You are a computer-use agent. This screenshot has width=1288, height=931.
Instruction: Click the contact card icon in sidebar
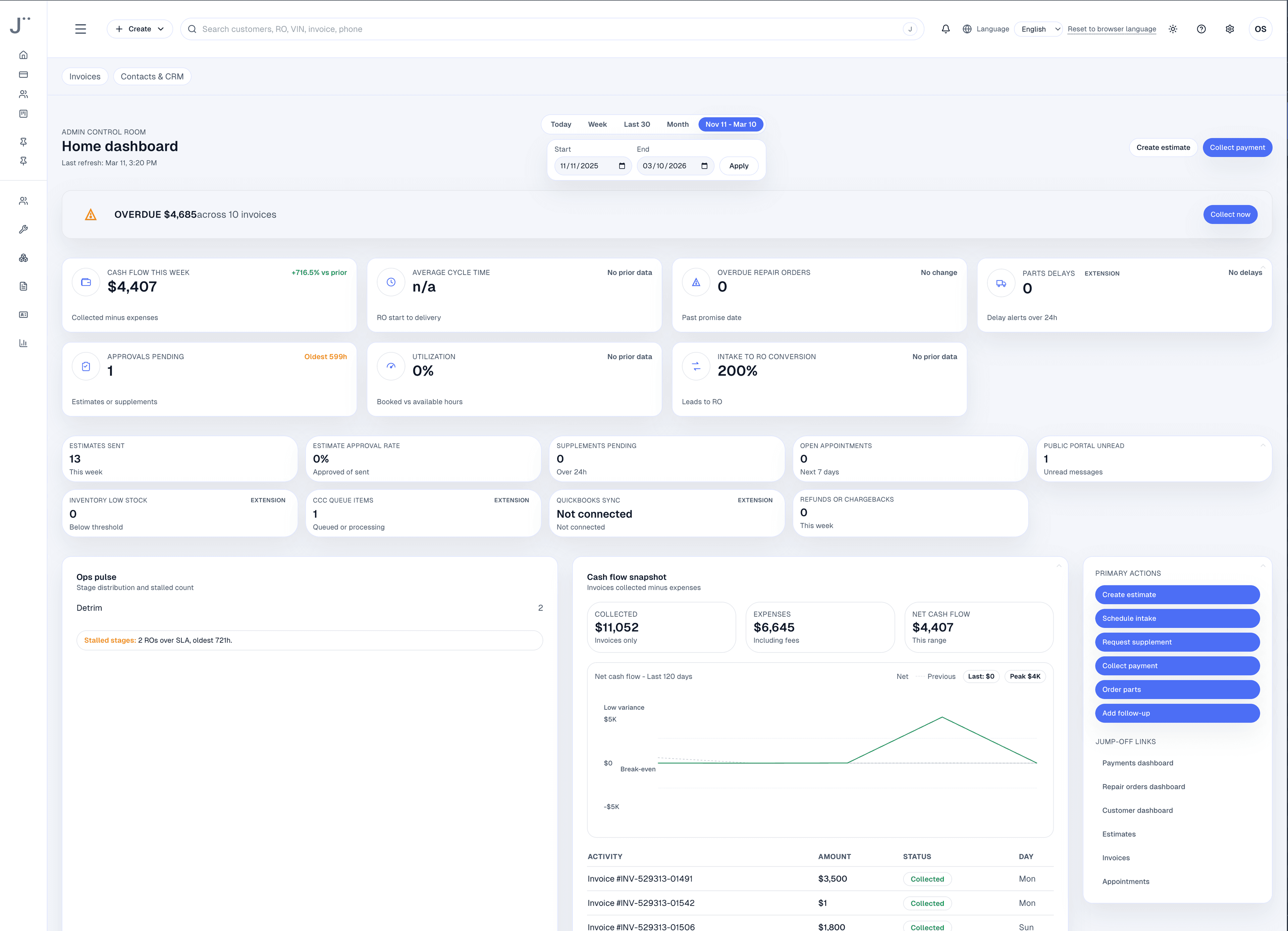(23, 314)
